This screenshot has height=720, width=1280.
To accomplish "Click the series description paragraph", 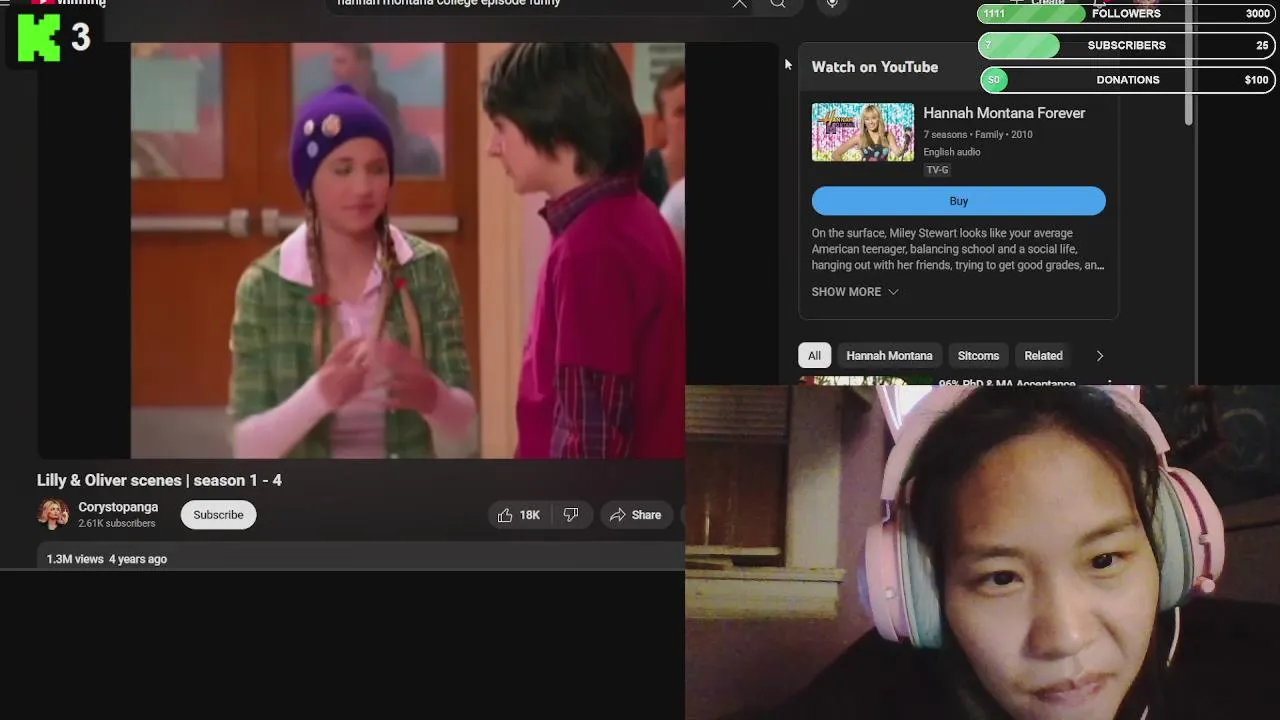I will [x=958, y=249].
